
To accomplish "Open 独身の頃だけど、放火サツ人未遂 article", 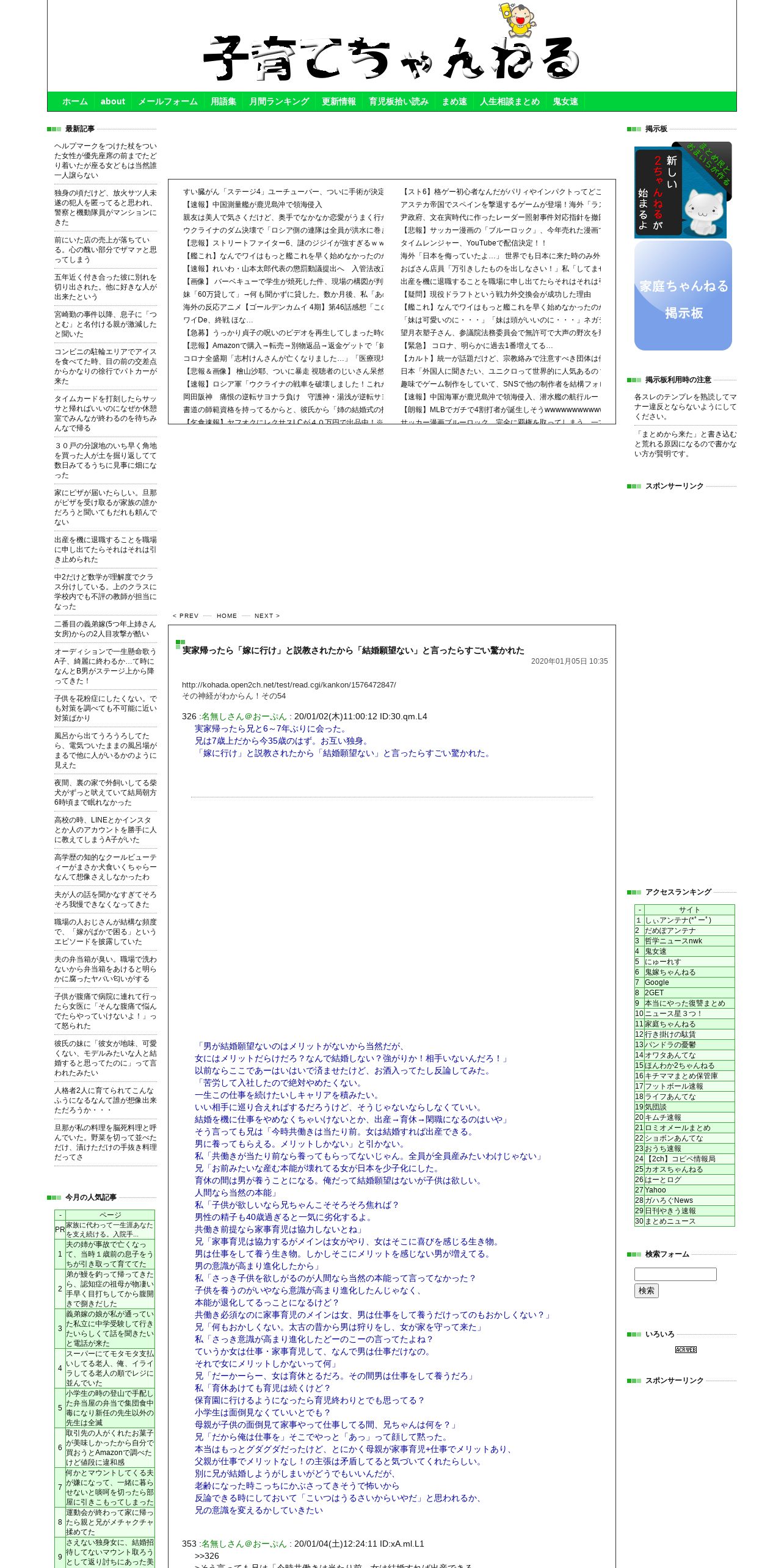I will (106, 208).
